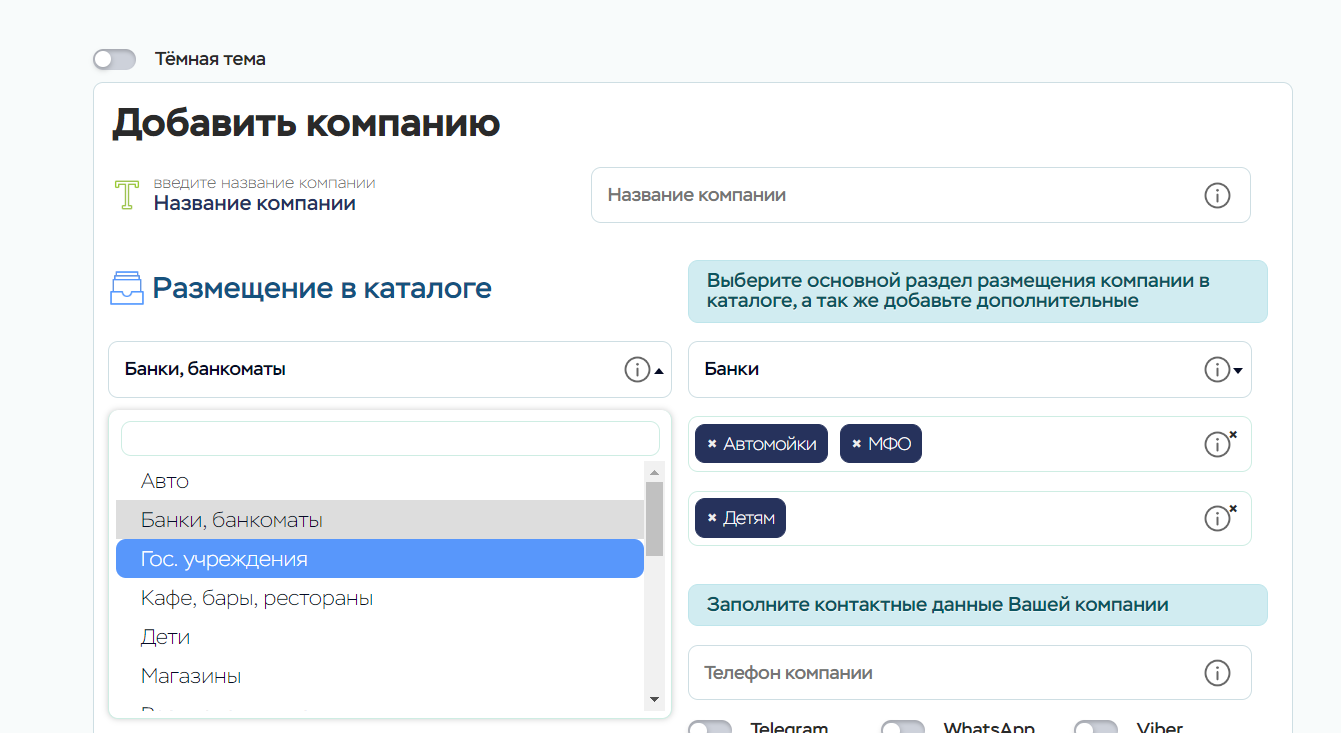The width and height of the screenshot is (1341, 733).
Task: Remove the Автомойки tag
Action: (x=712, y=444)
